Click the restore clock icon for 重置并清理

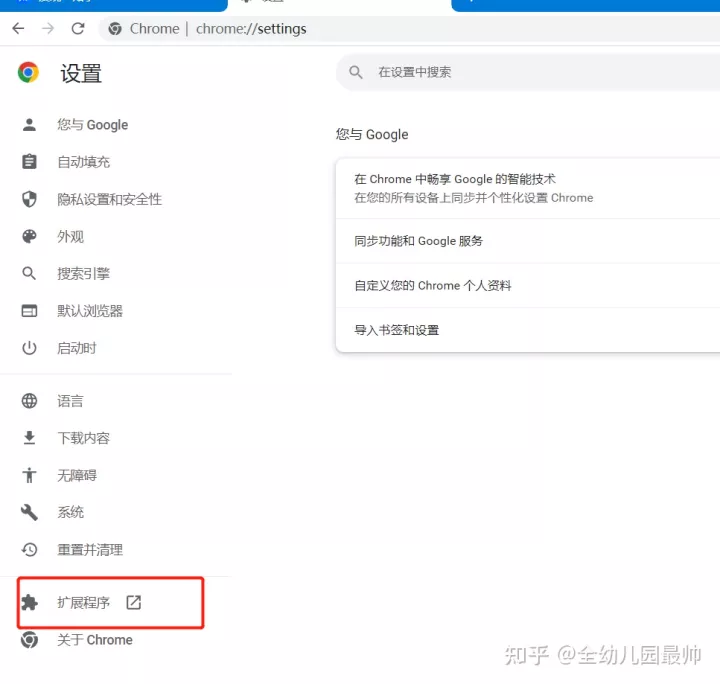pos(29,549)
